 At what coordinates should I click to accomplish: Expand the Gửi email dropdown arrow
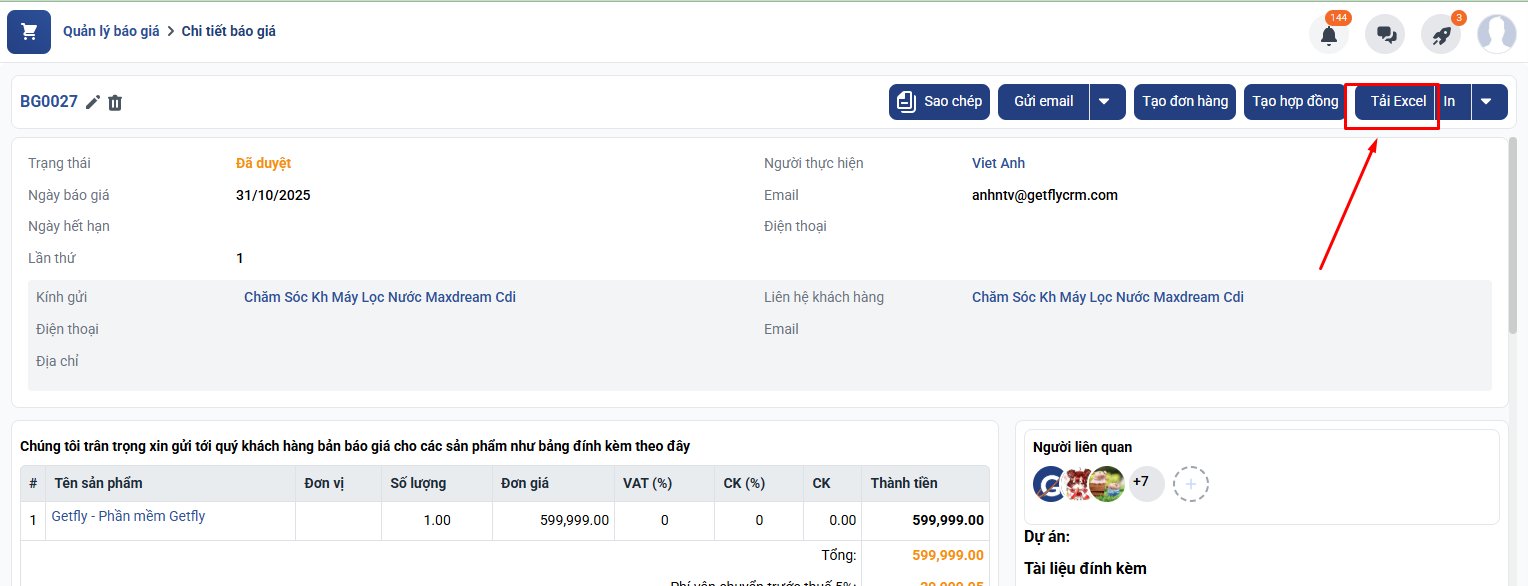point(1105,102)
